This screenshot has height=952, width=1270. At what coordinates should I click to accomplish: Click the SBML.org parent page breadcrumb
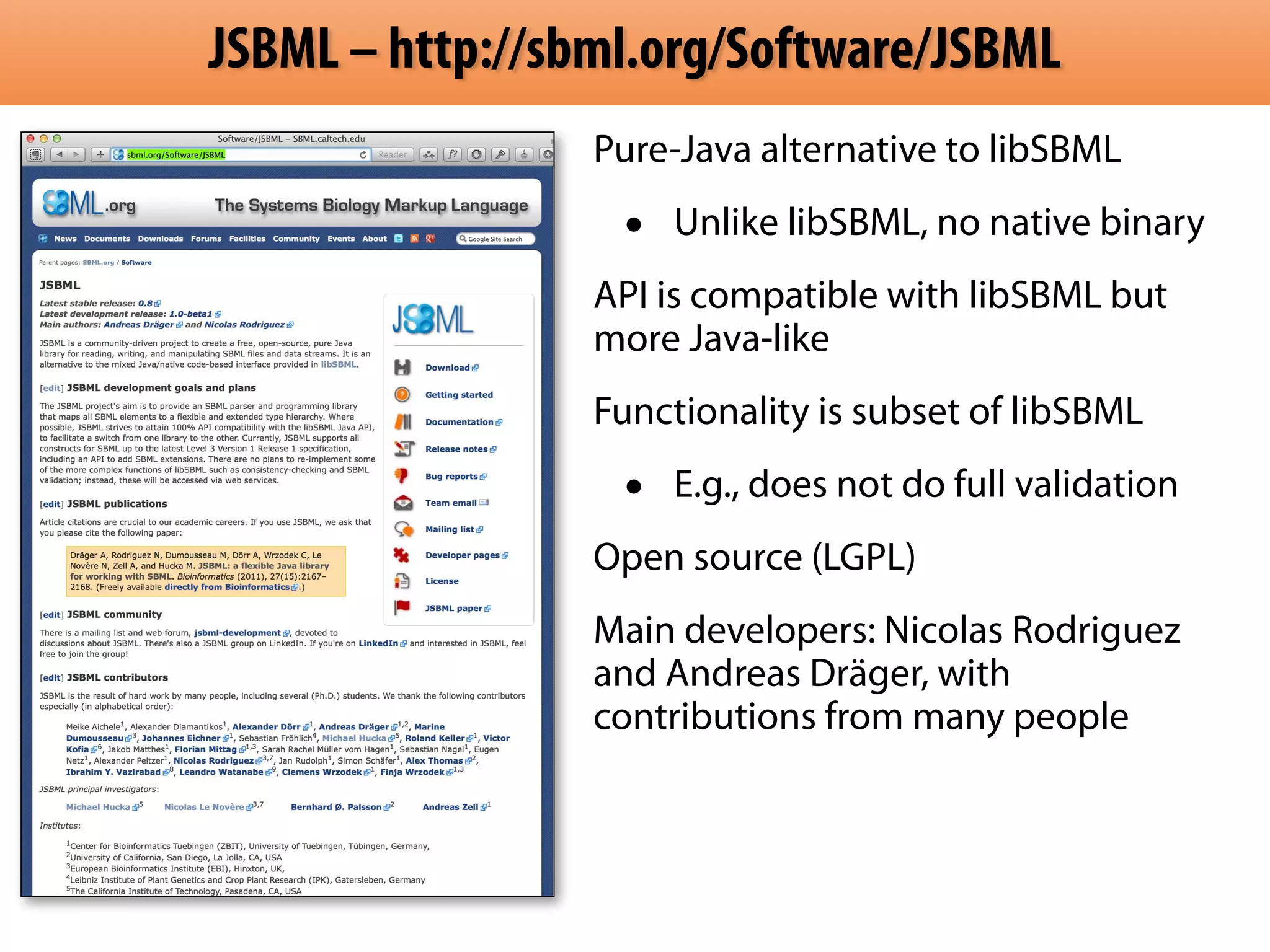point(99,263)
